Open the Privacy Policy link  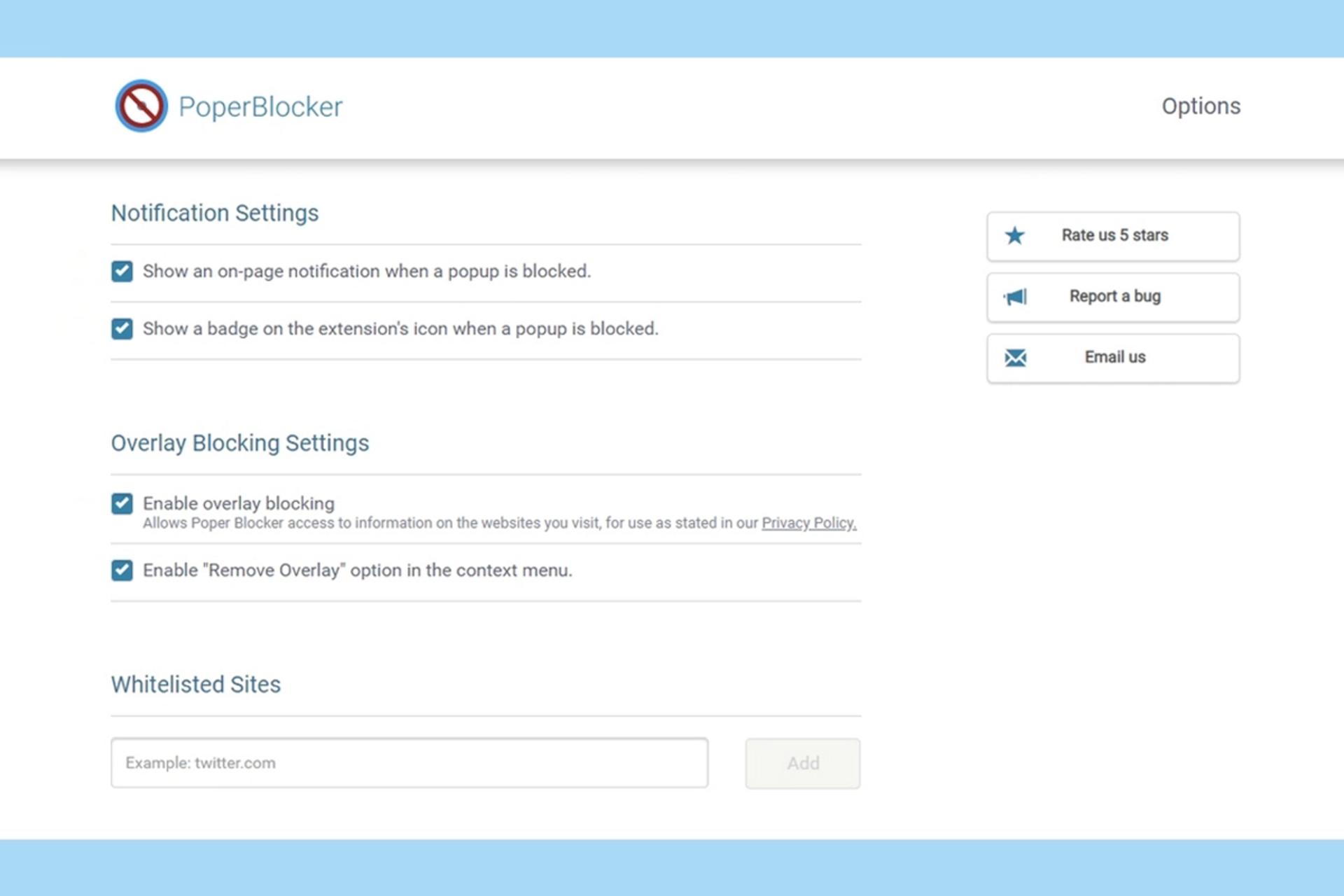coord(809,523)
